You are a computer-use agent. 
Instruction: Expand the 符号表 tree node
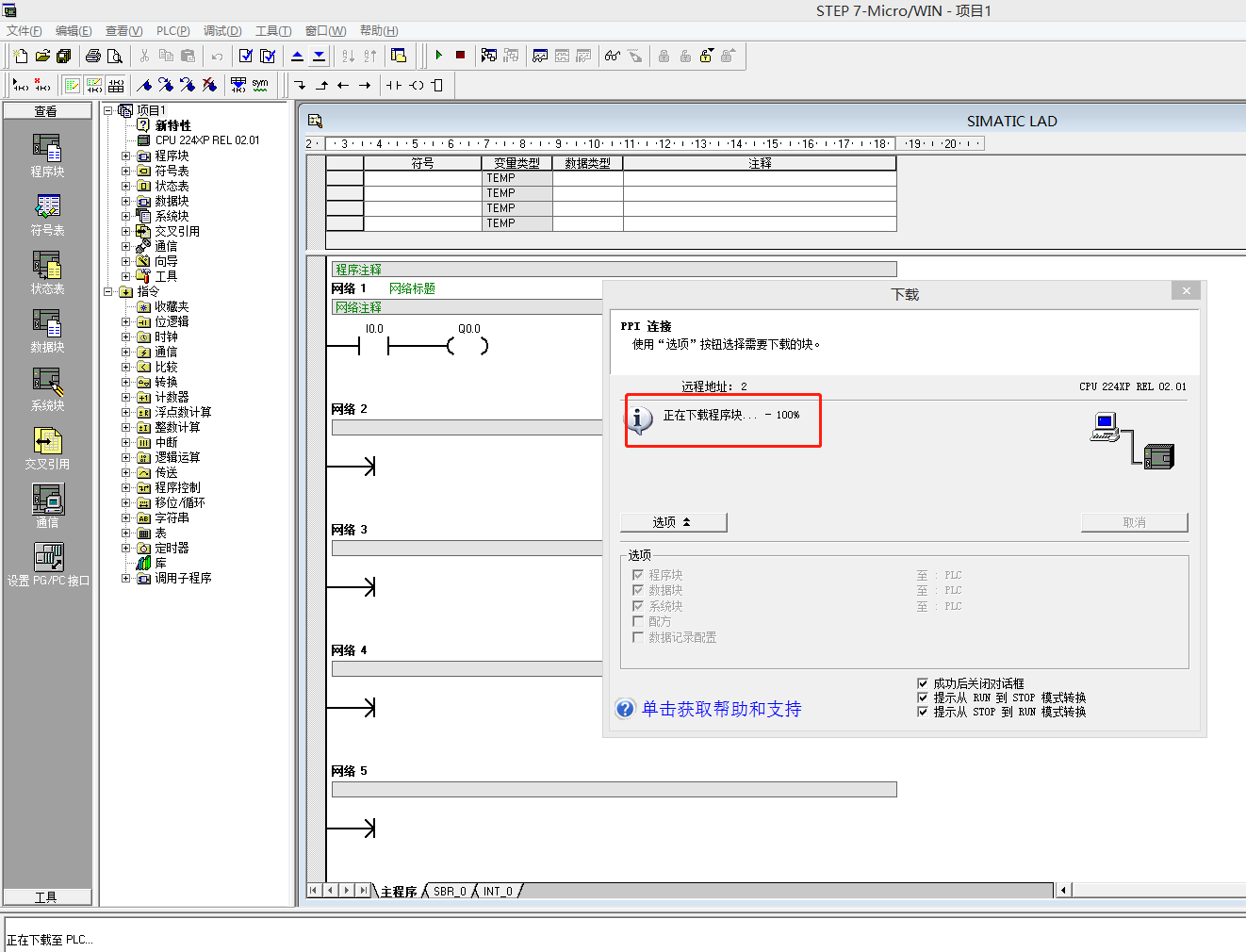click(126, 171)
